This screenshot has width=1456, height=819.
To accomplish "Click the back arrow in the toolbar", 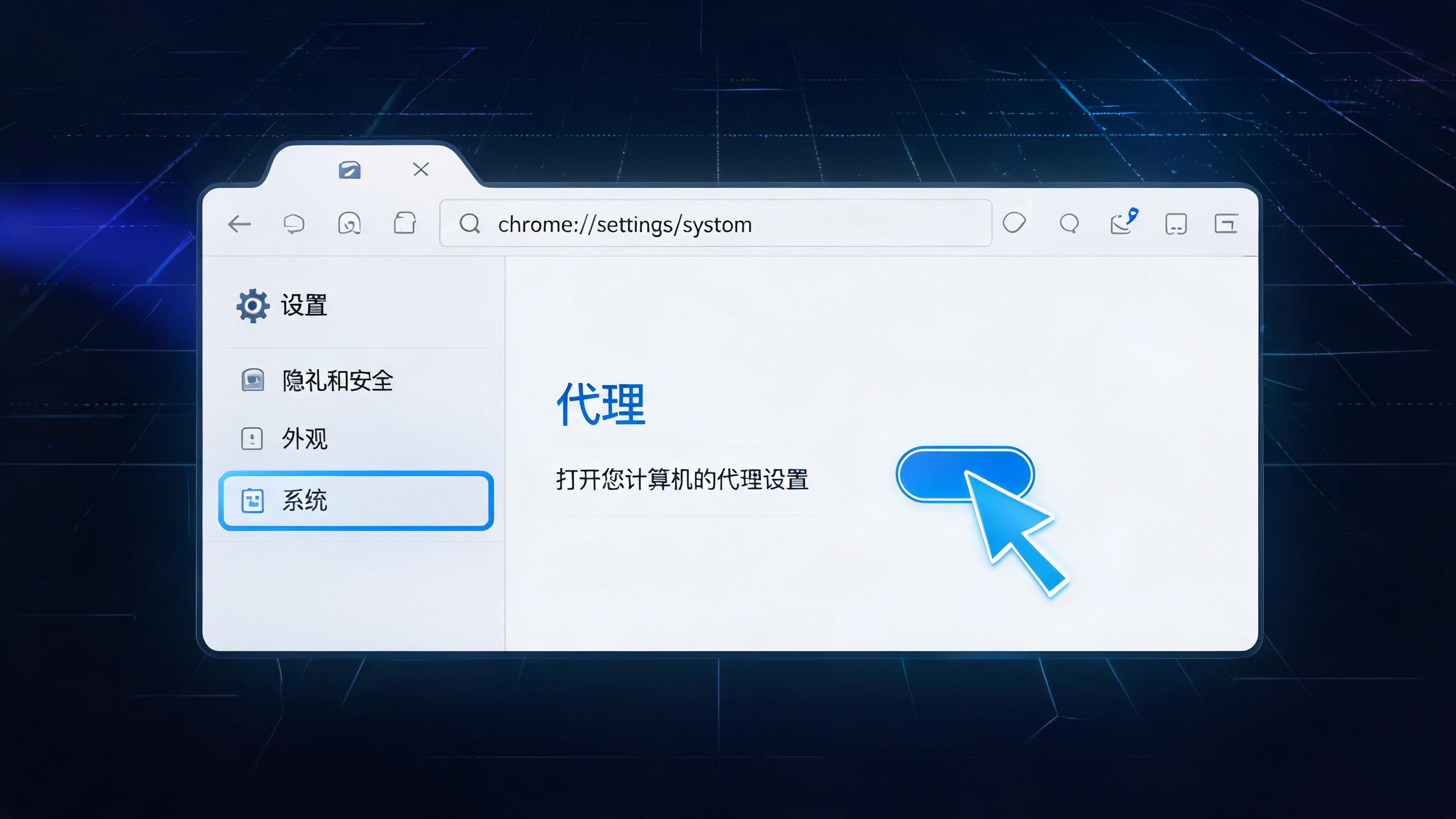I will pos(239,224).
